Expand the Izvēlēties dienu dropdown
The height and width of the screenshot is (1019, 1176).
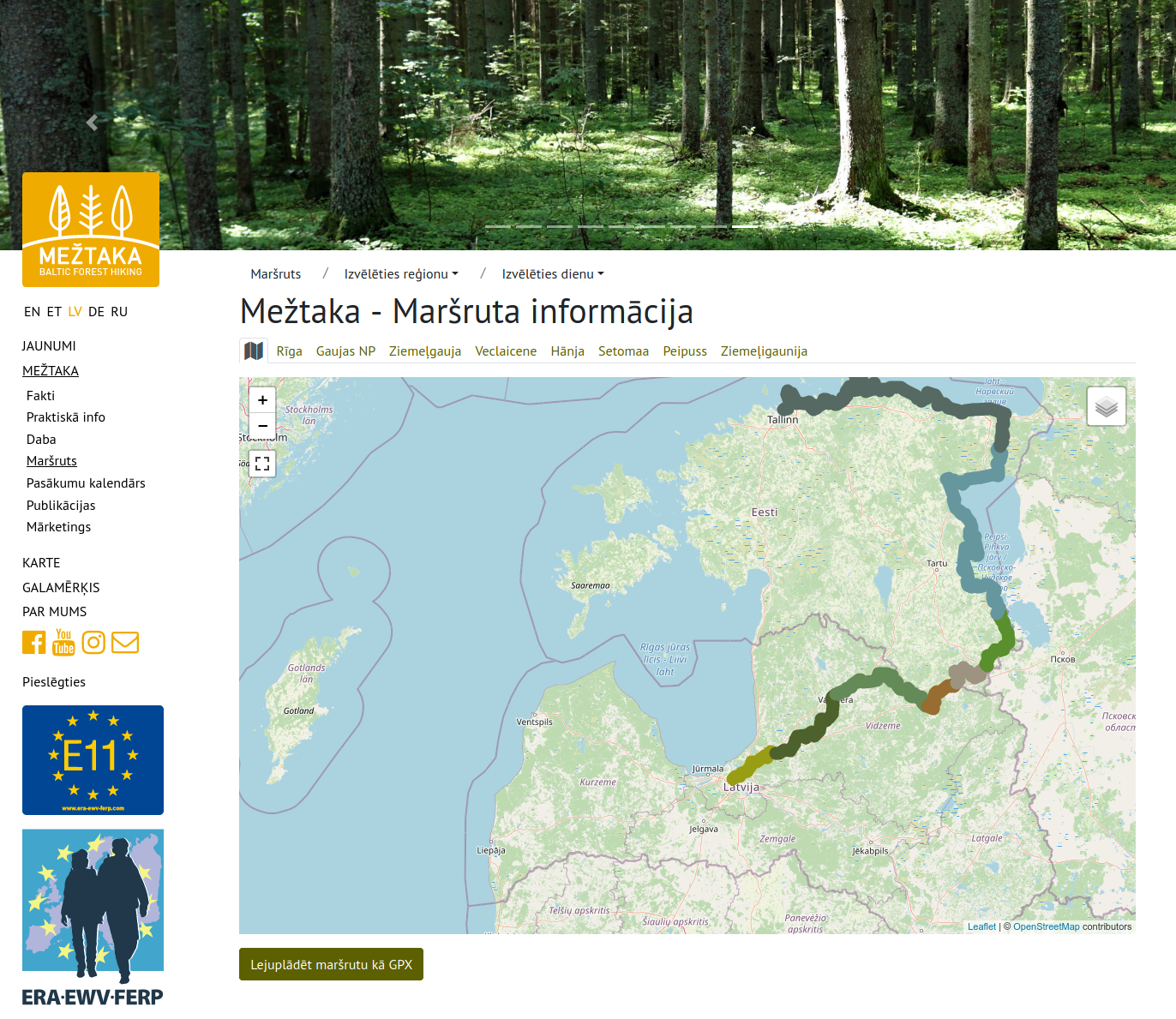[552, 274]
